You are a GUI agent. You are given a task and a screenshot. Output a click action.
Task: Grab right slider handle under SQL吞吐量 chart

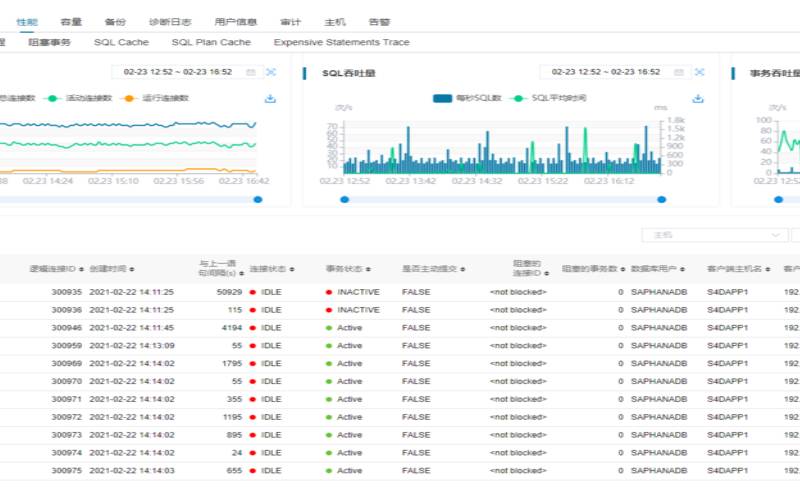point(662,199)
